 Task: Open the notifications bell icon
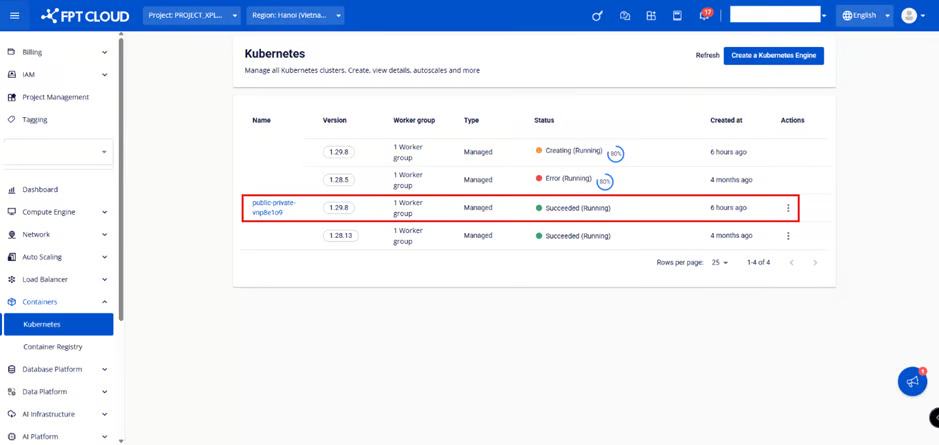[x=704, y=16]
